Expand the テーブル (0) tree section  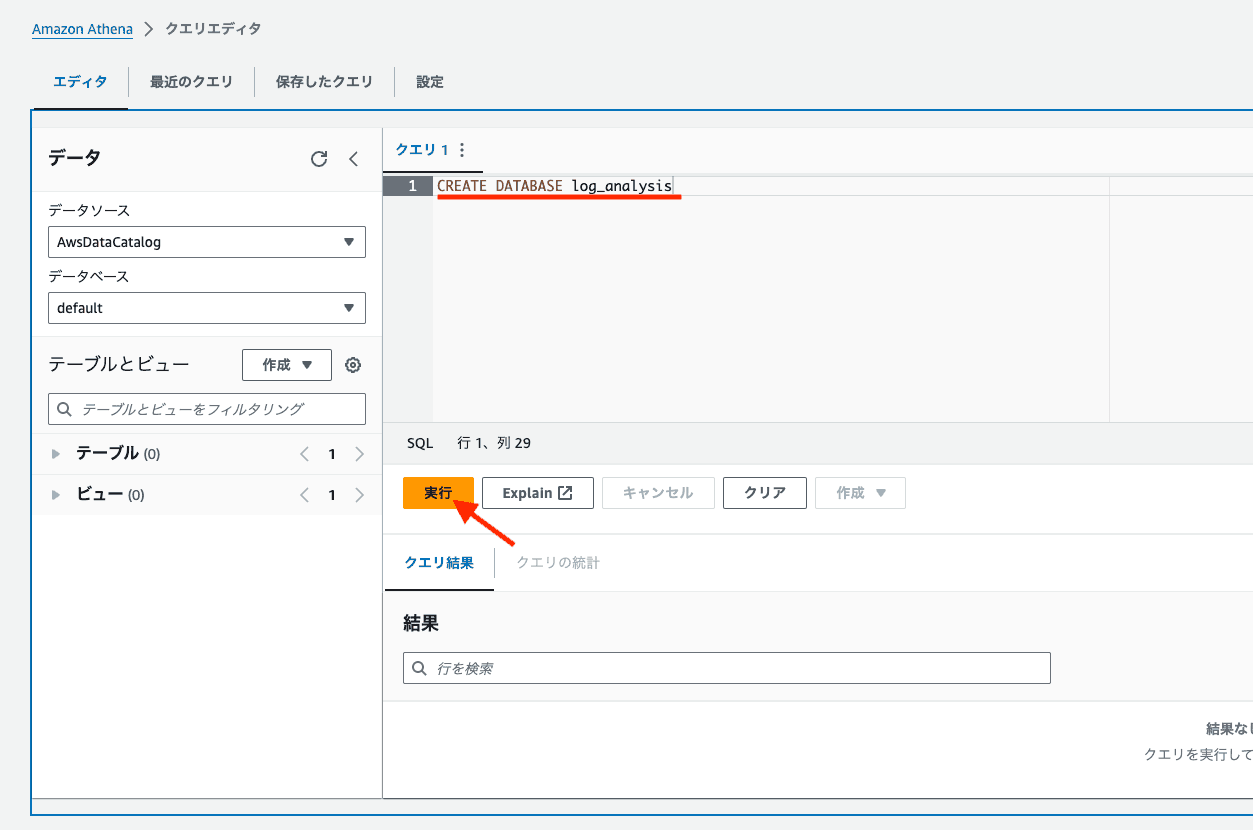pyautogui.click(x=57, y=454)
